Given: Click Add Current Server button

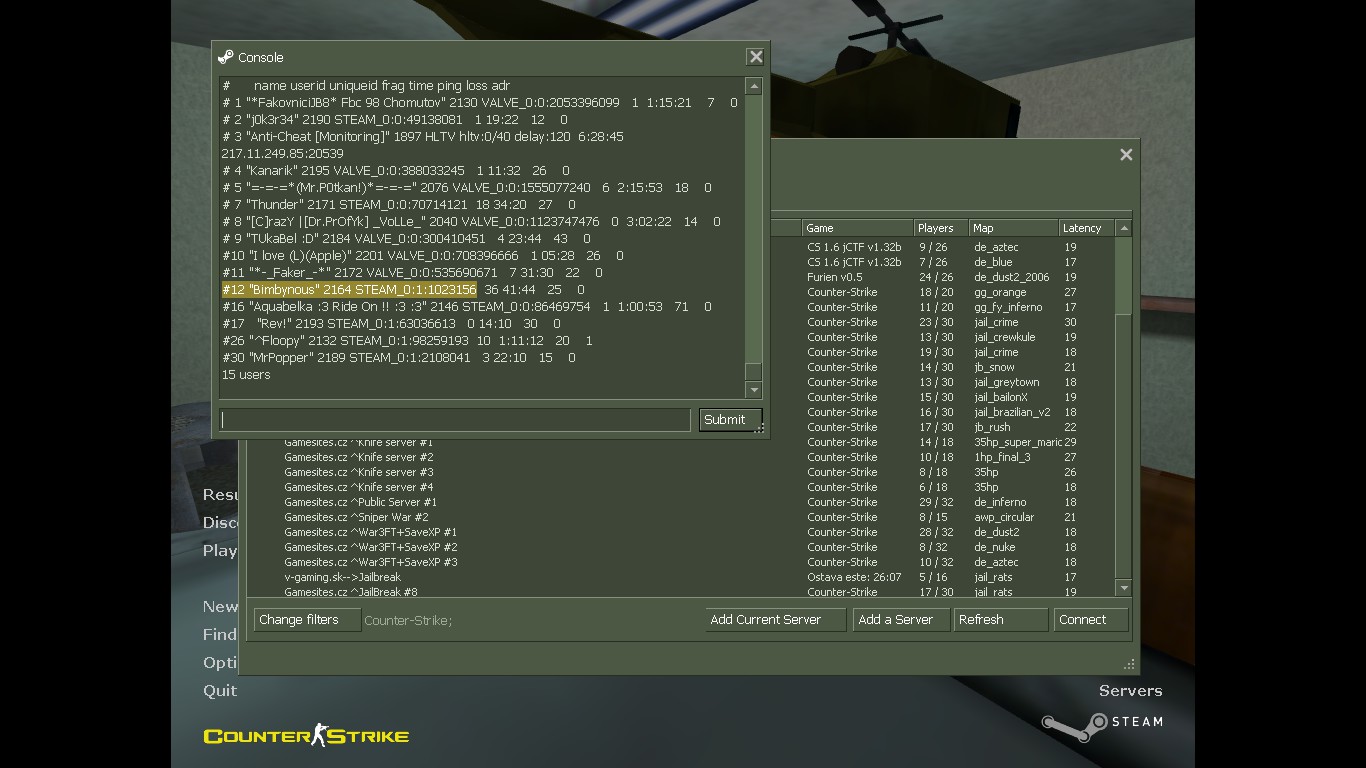Looking at the screenshot, I should coord(775,620).
